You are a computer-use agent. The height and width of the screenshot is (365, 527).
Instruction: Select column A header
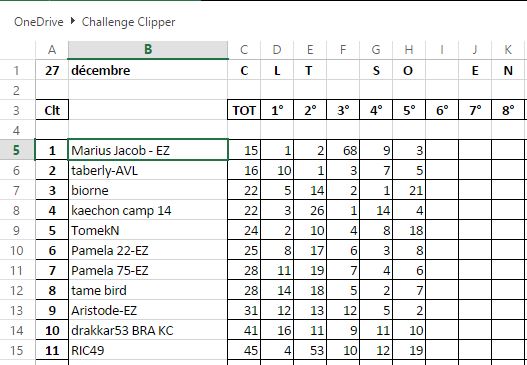52,50
